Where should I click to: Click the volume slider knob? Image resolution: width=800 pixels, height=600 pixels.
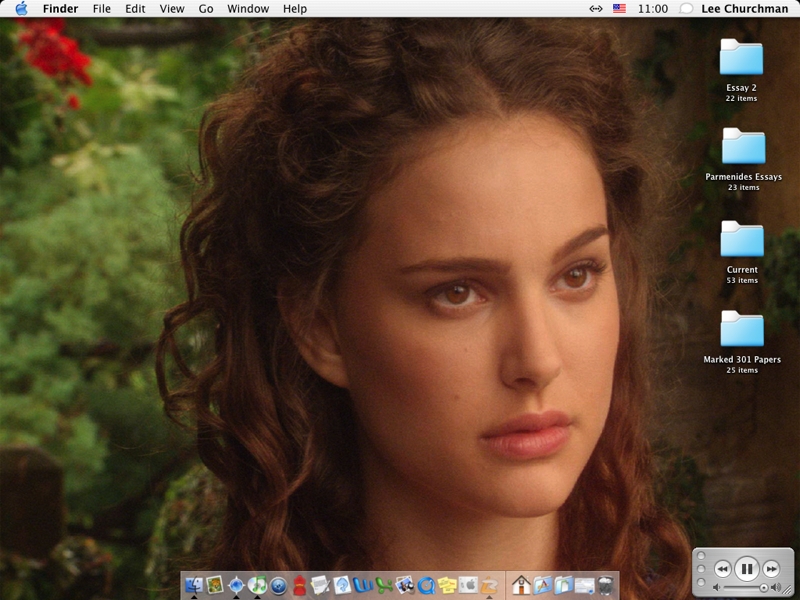click(x=764, y=588)
